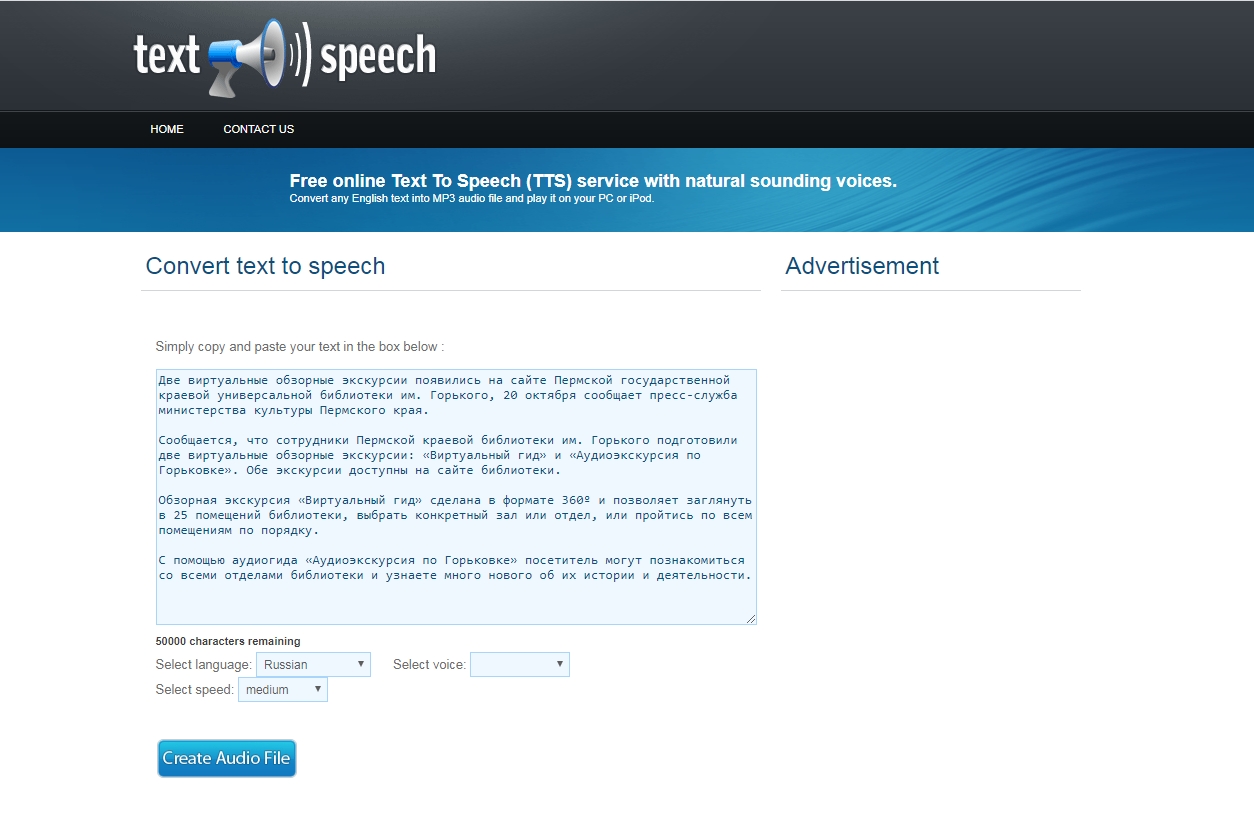
Task: Expand the language dropdown arrow
Action: (361, 664)
